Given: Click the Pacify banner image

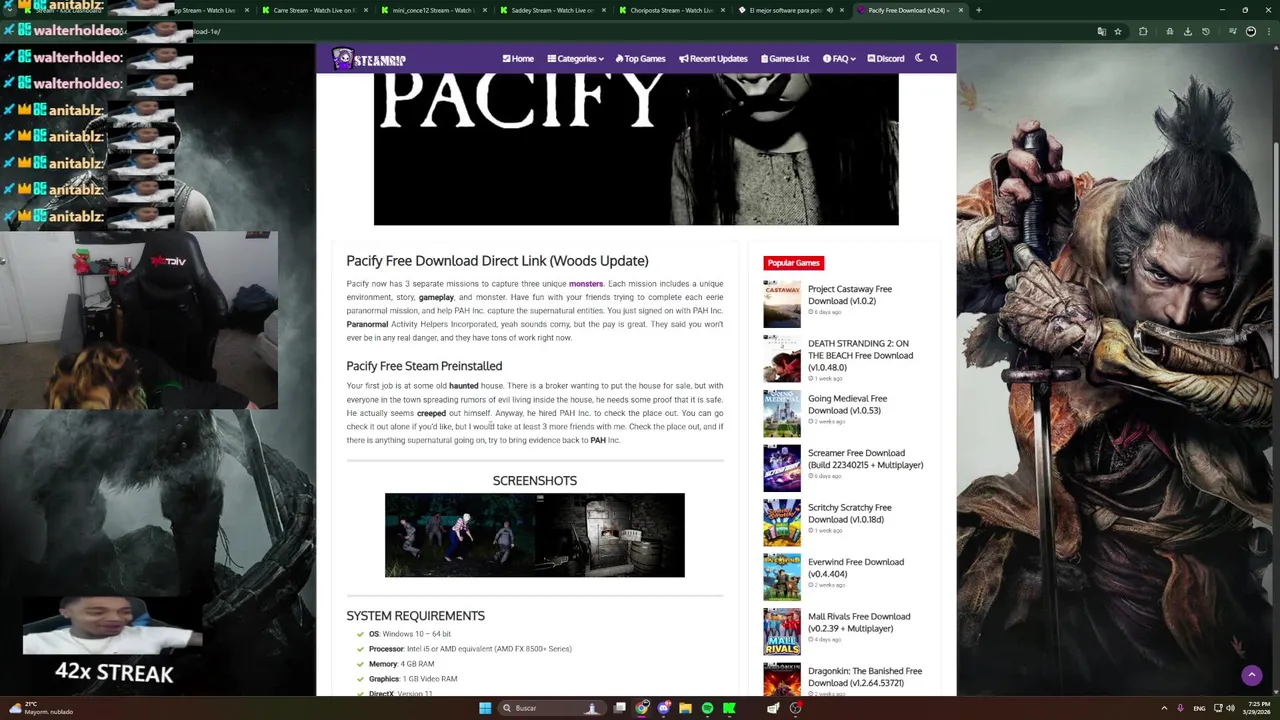Looking at the screenshot, I should [636, 149].
